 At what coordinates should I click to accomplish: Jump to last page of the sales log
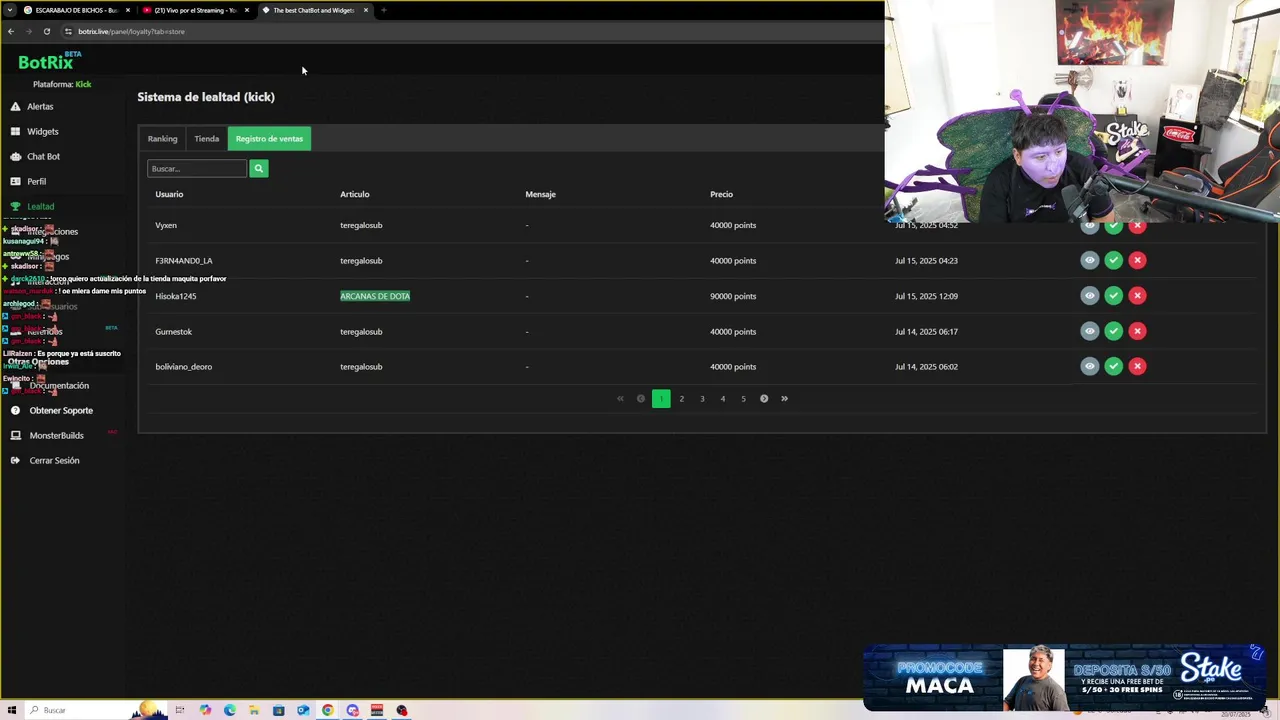784,398
